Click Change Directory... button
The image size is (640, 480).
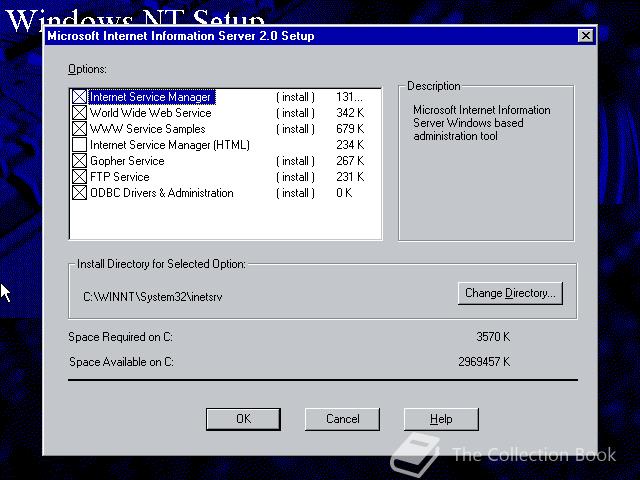tap(510, 293)
